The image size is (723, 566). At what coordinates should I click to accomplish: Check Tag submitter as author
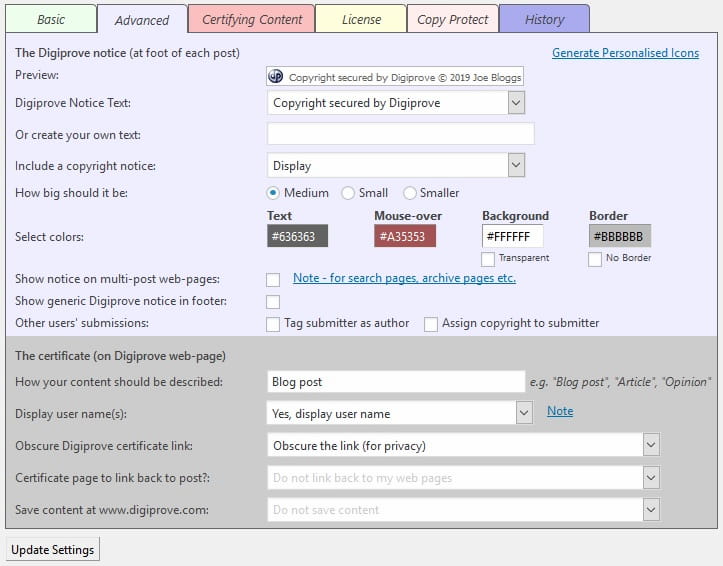[x=273, y=324]
